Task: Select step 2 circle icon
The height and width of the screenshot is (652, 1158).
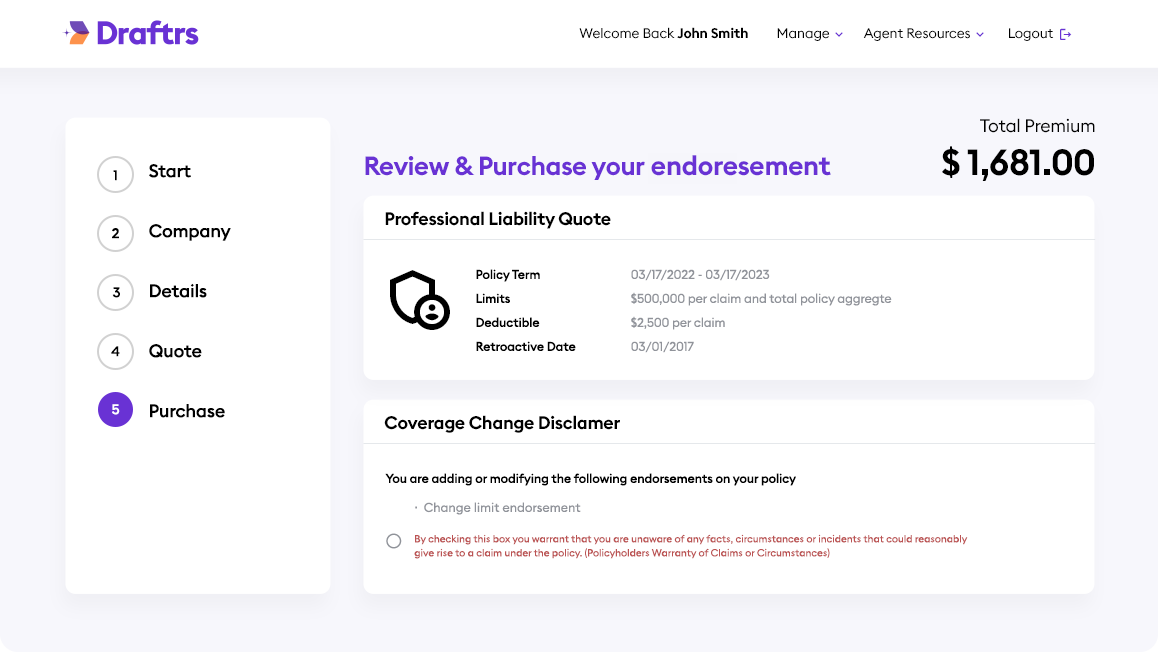Action: (x=115, y=234)
